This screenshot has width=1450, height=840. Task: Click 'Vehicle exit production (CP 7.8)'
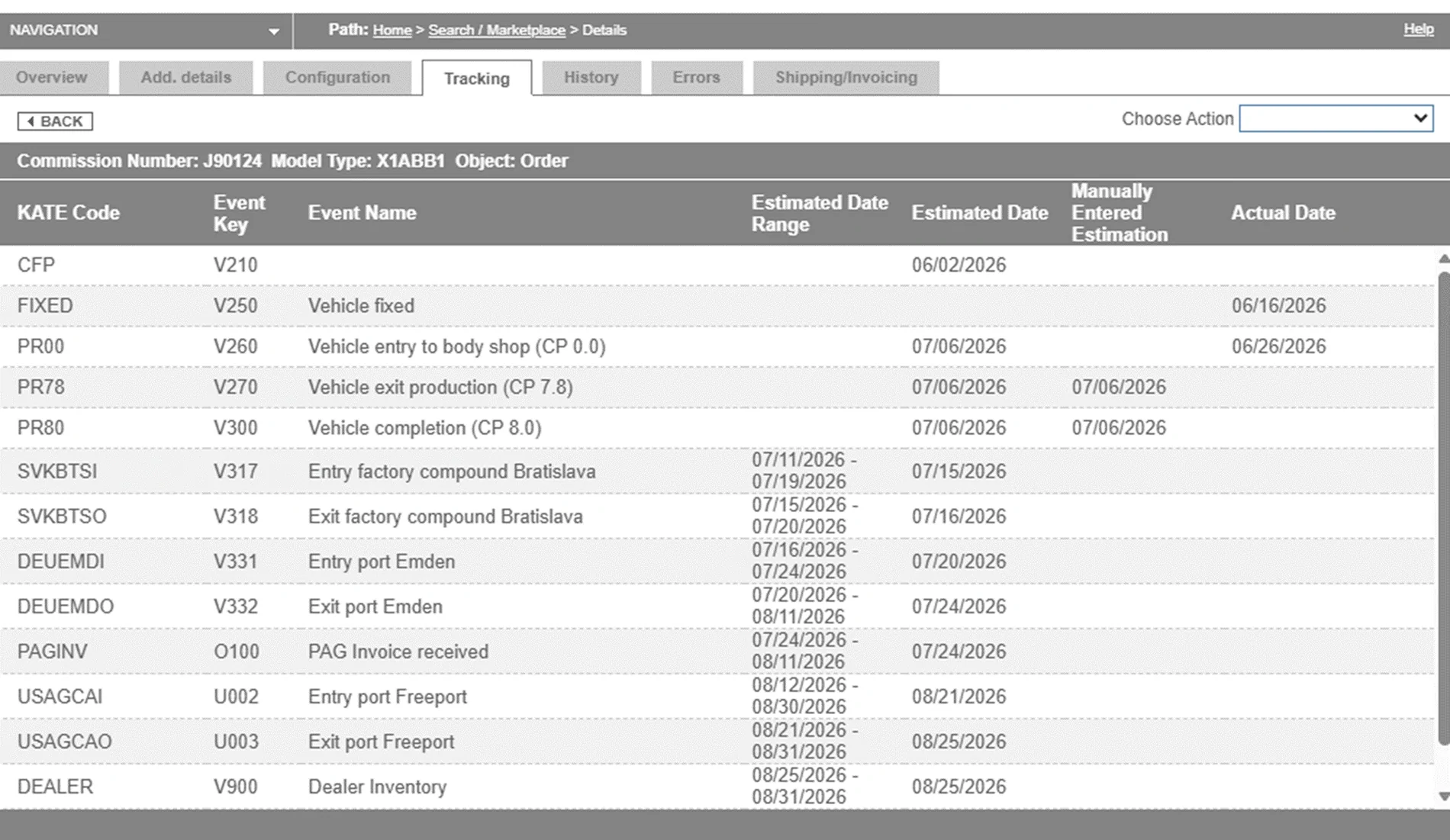pyautogui.click(x=440, y=387)
